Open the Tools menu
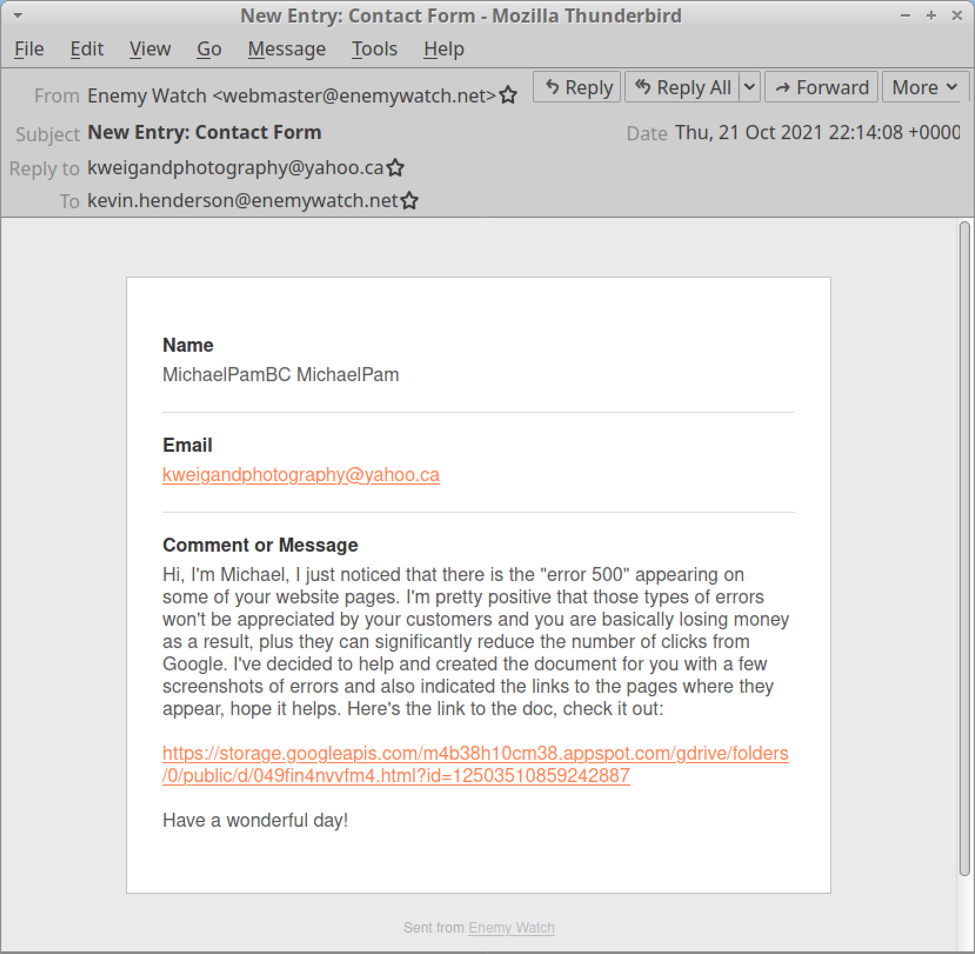975x954 pixels. point(374,49)
